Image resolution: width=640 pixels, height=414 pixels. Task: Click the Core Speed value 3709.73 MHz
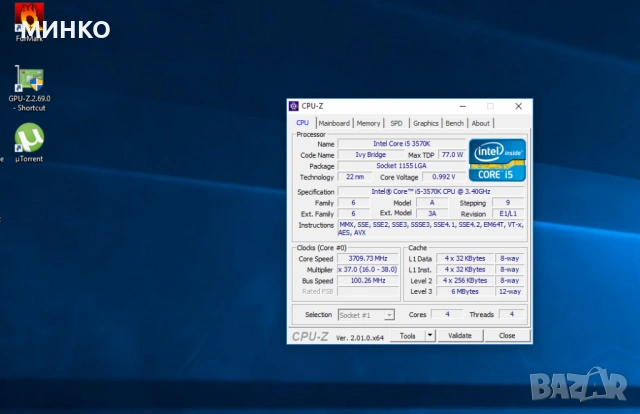368,258
